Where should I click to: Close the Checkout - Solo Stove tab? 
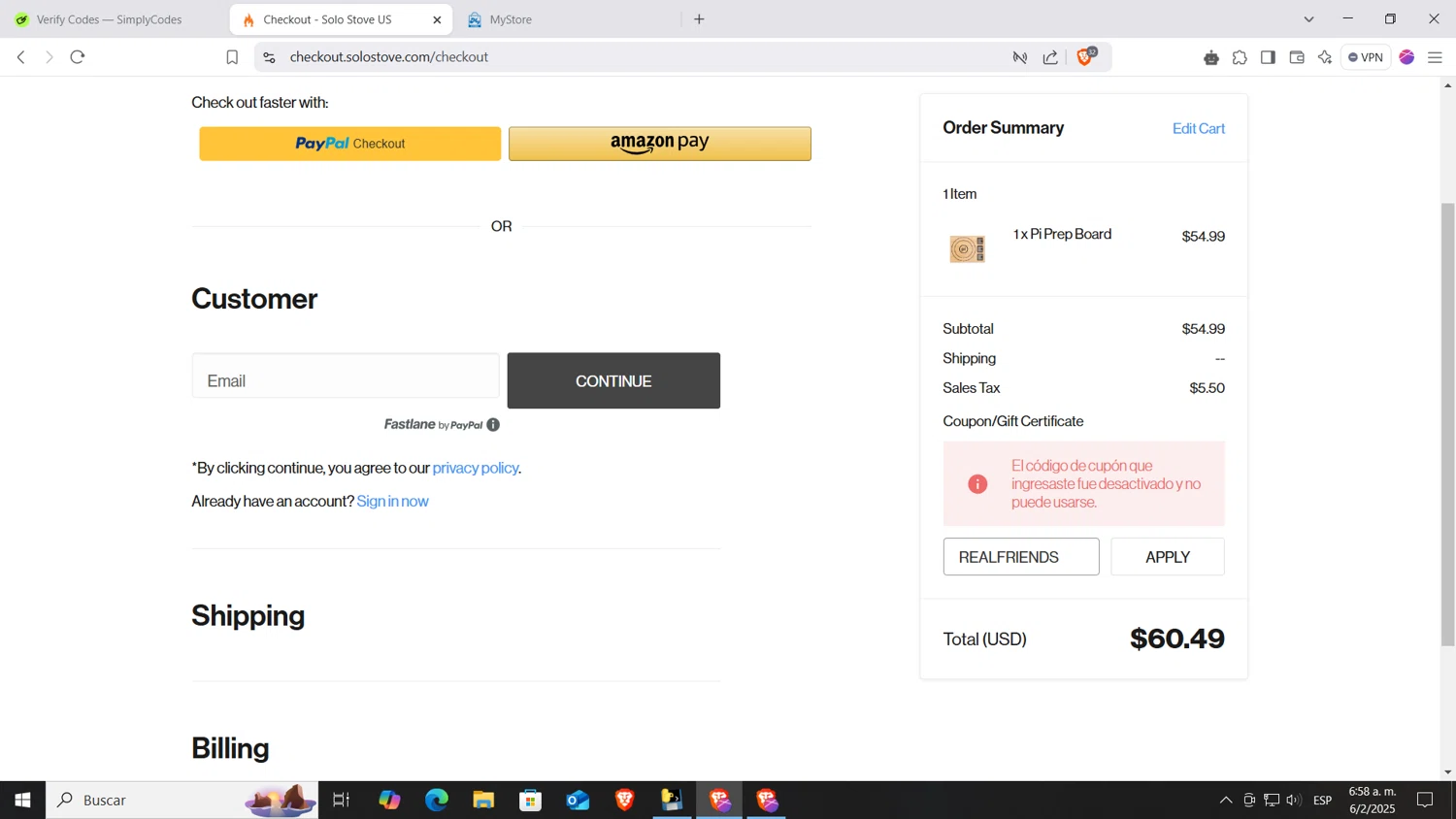click(437, 19)
